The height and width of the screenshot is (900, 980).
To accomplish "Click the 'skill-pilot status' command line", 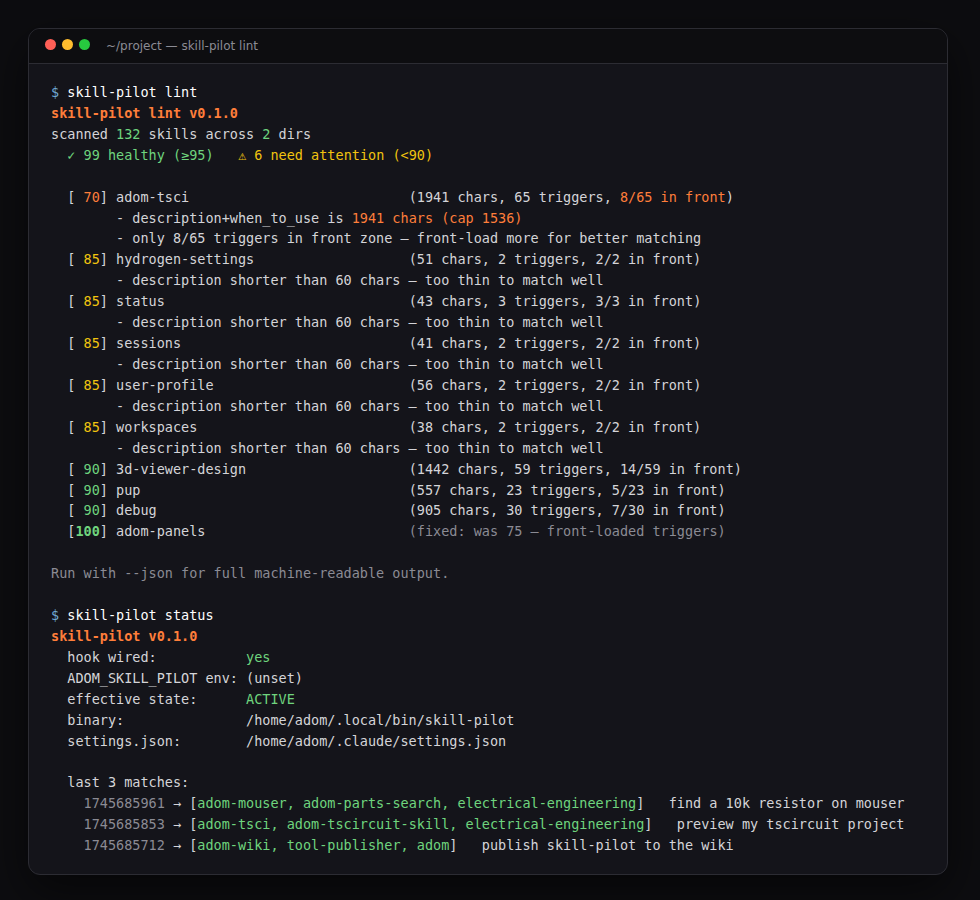I will tap(132, 616).
